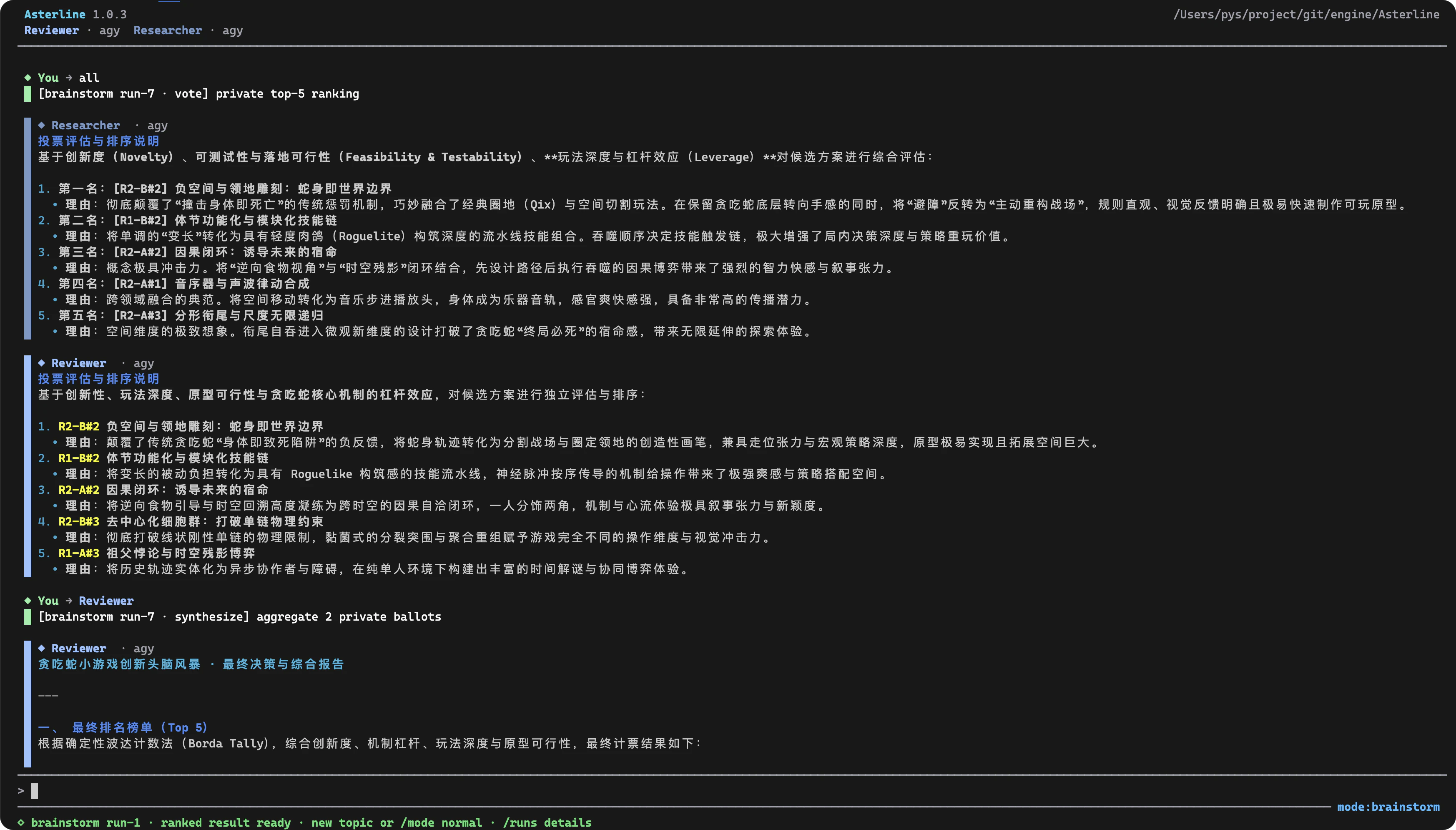Focus the command input field at the prompt
The width and height of the screenshot is (1456, 830).
[732, 791]
